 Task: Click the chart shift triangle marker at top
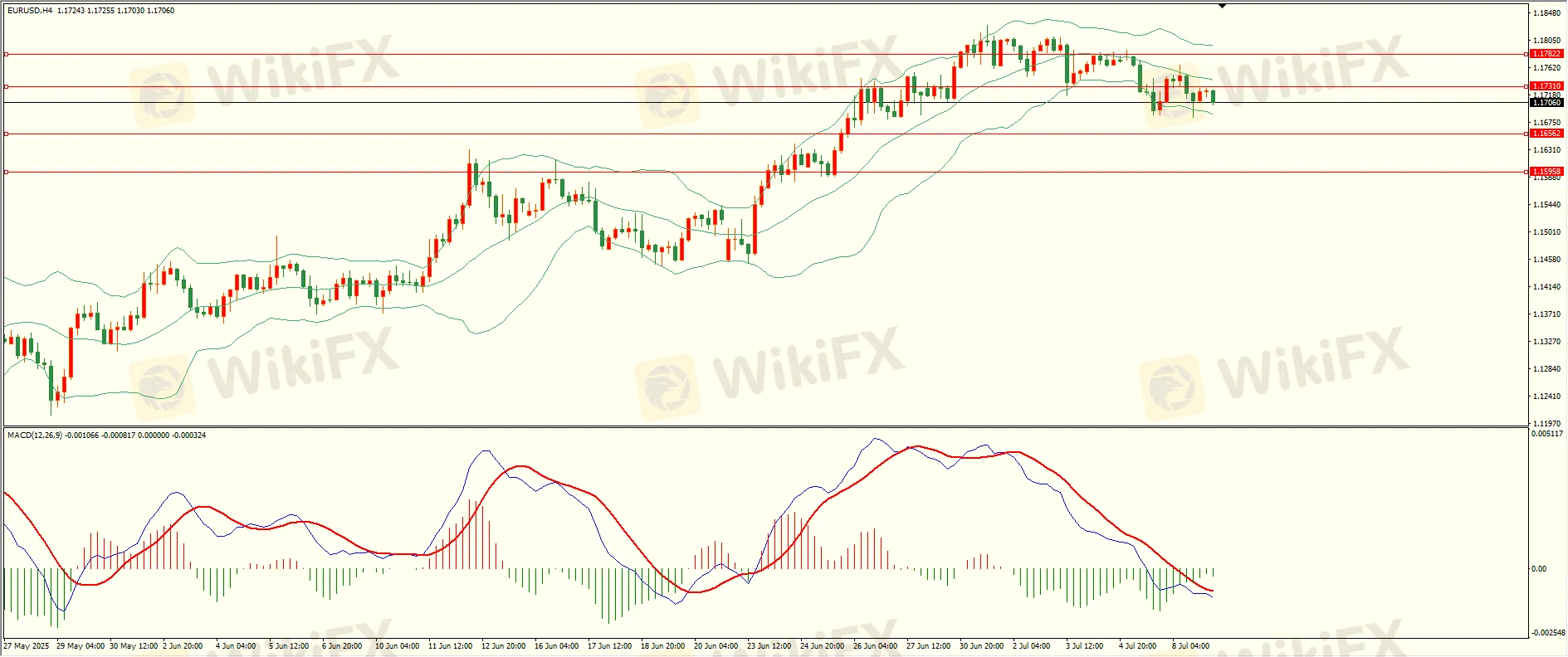pos(1222,6)
